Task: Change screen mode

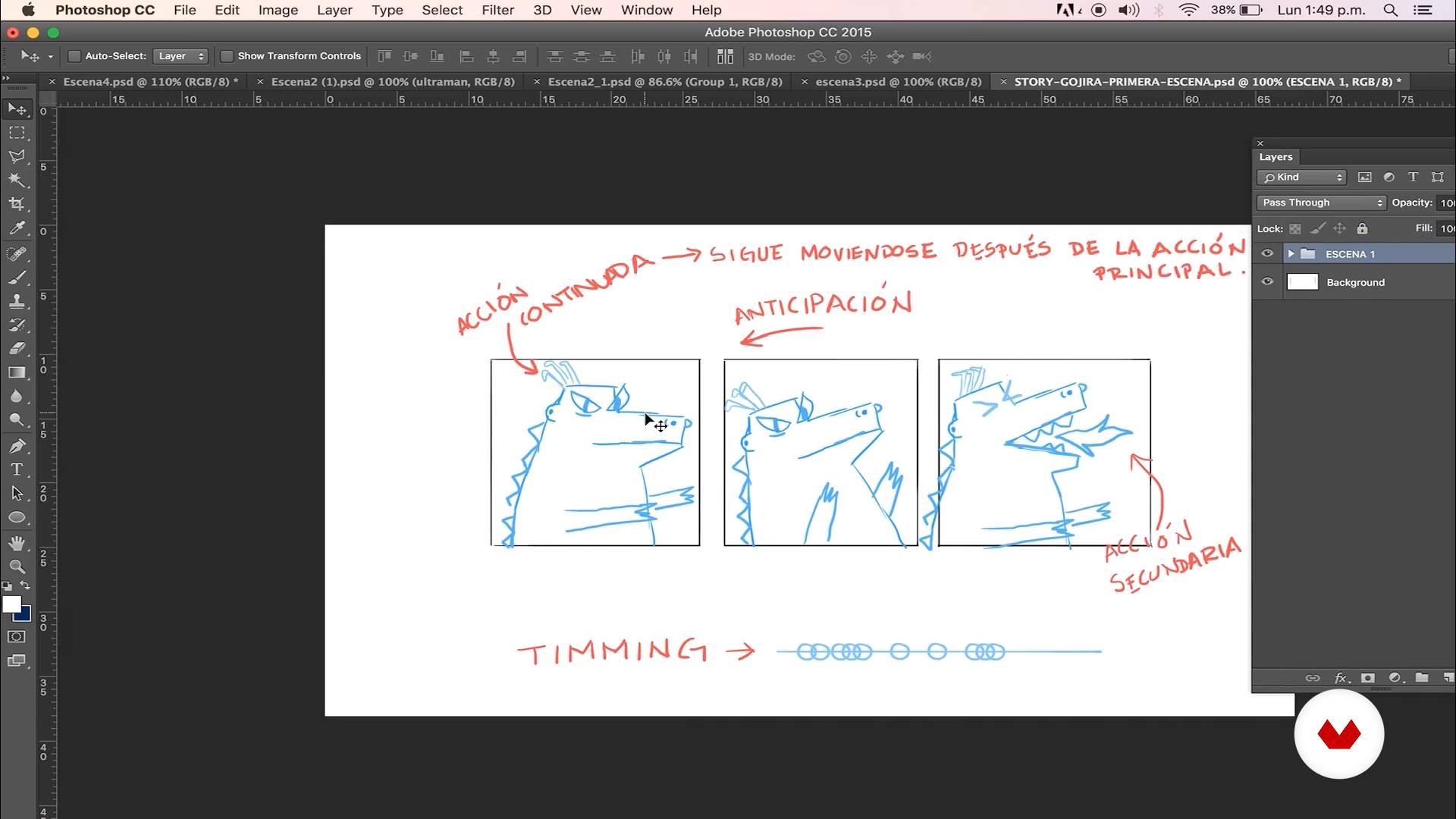Action: tap(17, 661)
